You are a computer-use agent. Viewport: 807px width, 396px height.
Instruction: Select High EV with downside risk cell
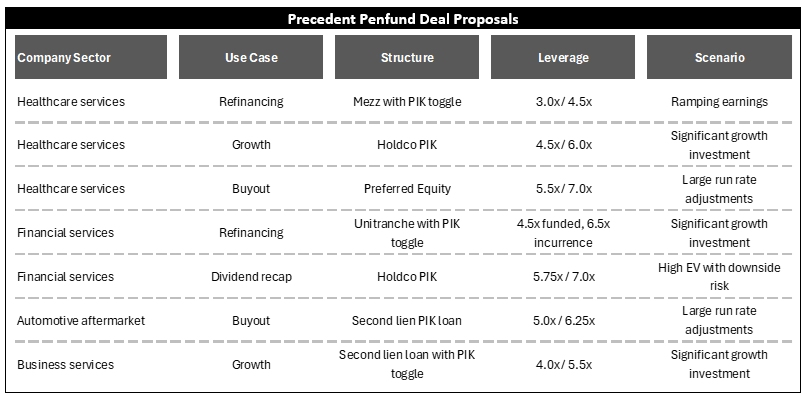click(719, 277)
